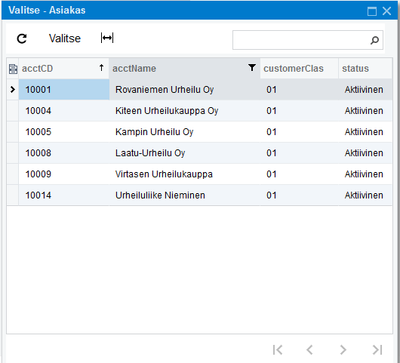The image size is (400, 363).
Task: Click the filter icon on acctName column
Action: click(x=252, y=68)
